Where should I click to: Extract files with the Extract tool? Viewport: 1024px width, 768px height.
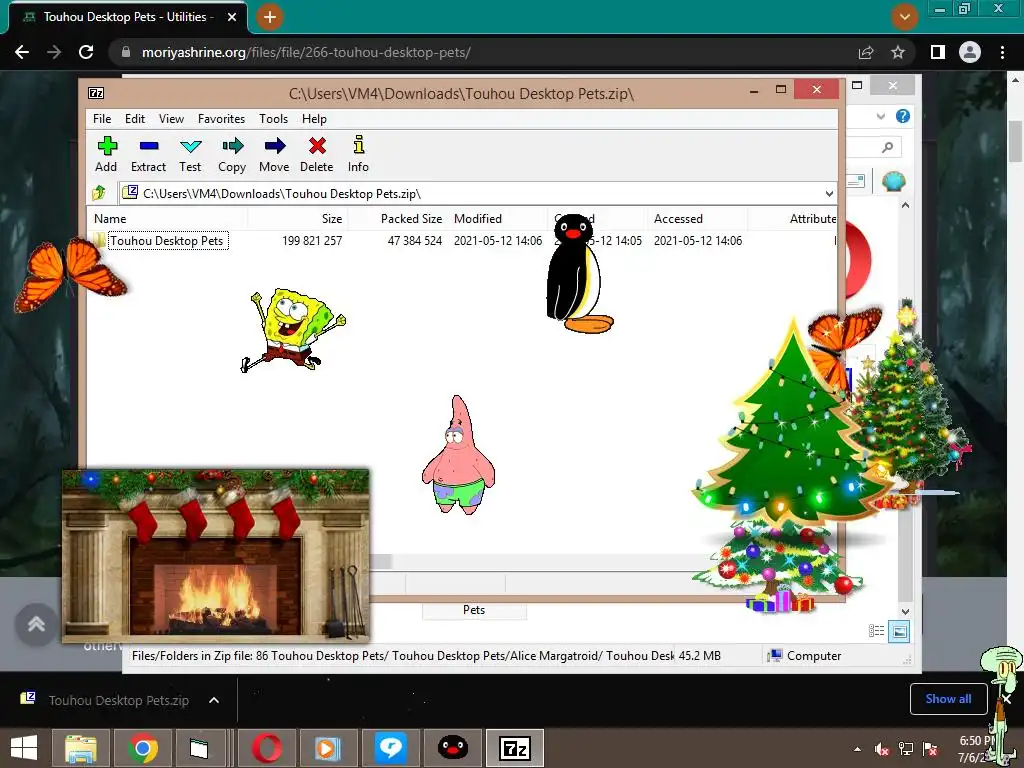(x=148, y=154)
